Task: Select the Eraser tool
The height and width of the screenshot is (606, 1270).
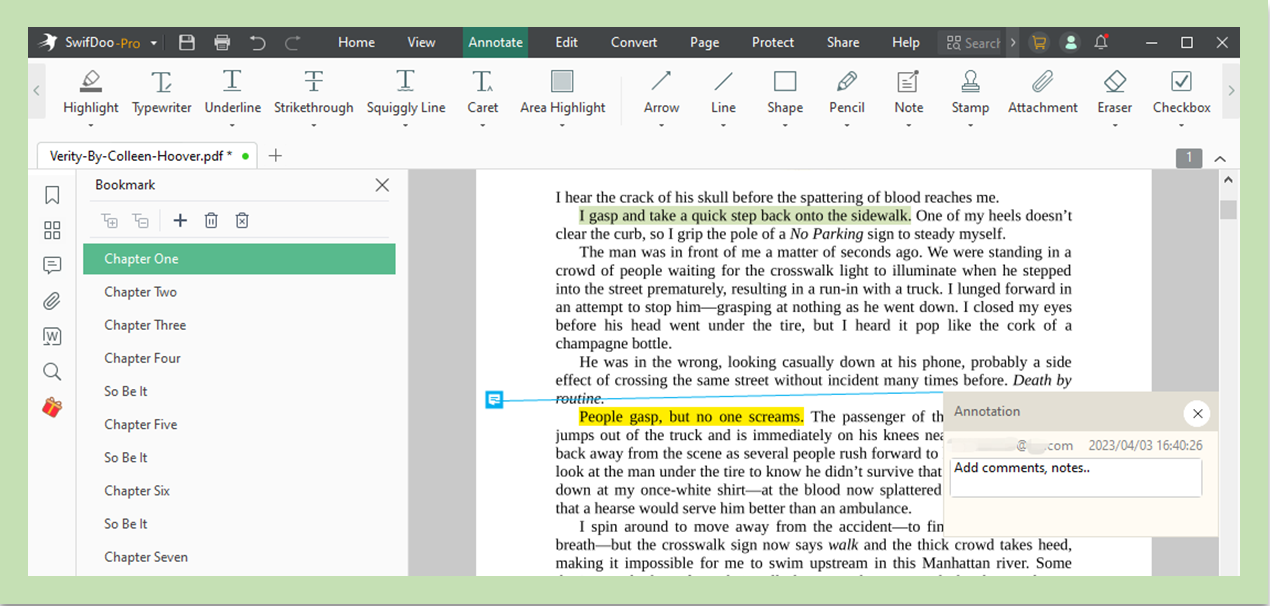Action: pos(1115,92)
